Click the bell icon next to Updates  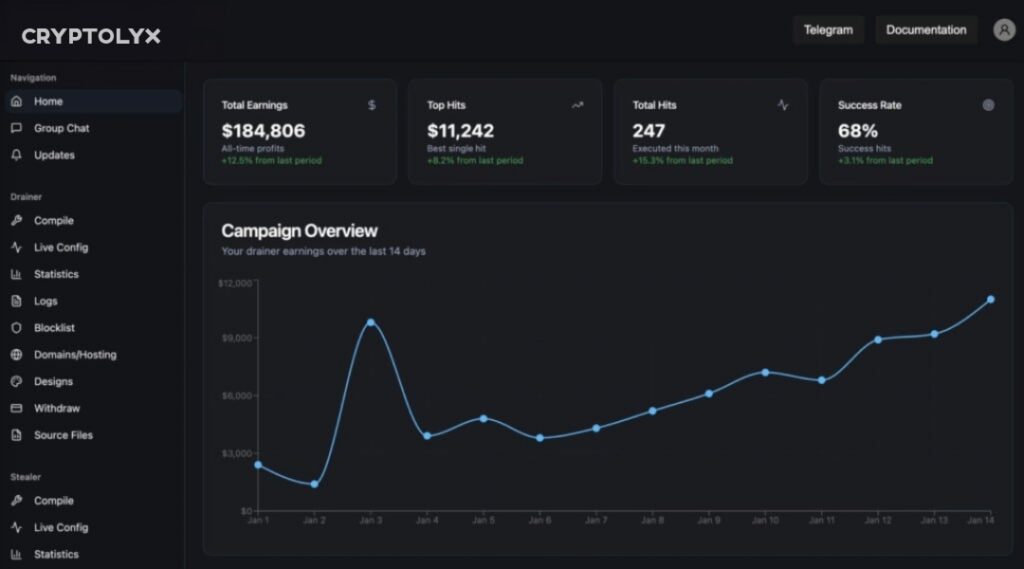click(16, 156)
